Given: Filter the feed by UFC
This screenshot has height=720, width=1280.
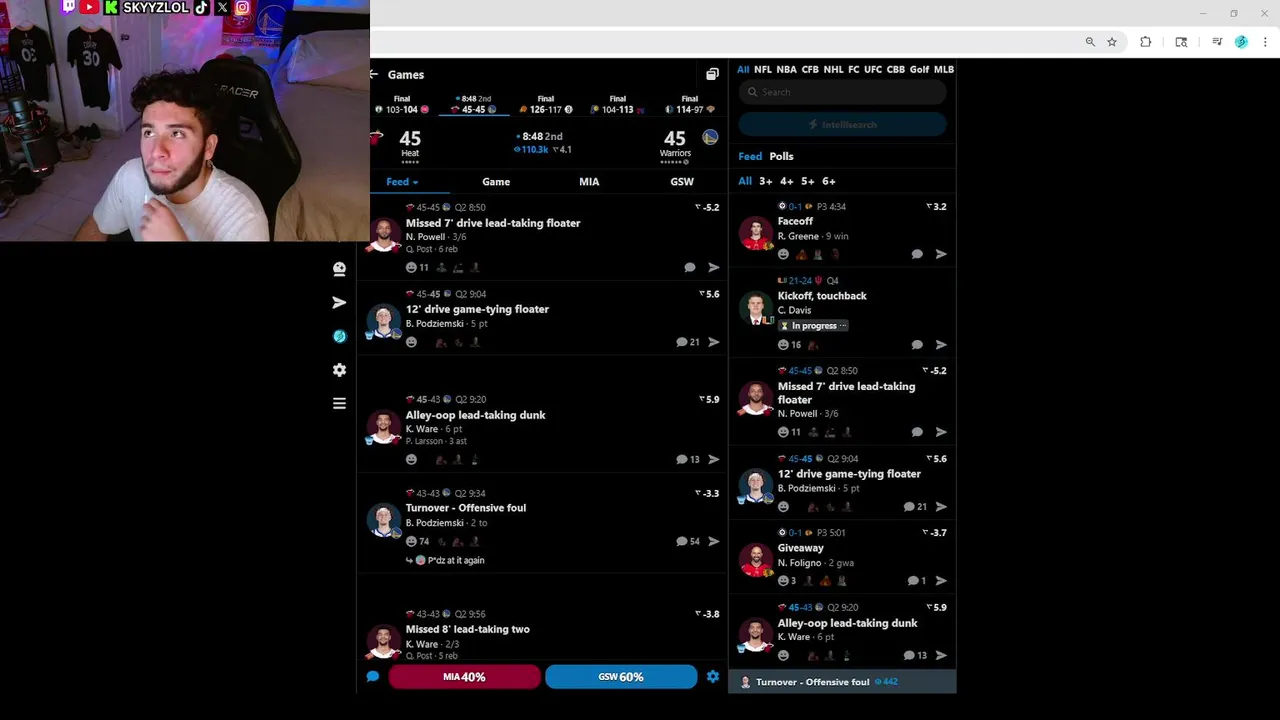Looking at the screenshot, I should (873, 70).
